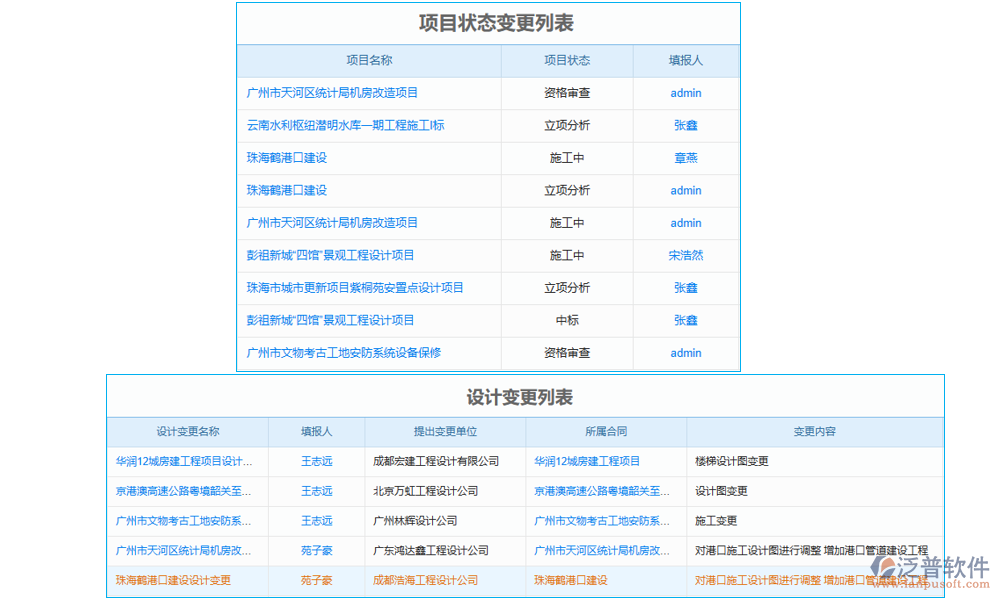Click the 项目名称 column header

point(370,60)
